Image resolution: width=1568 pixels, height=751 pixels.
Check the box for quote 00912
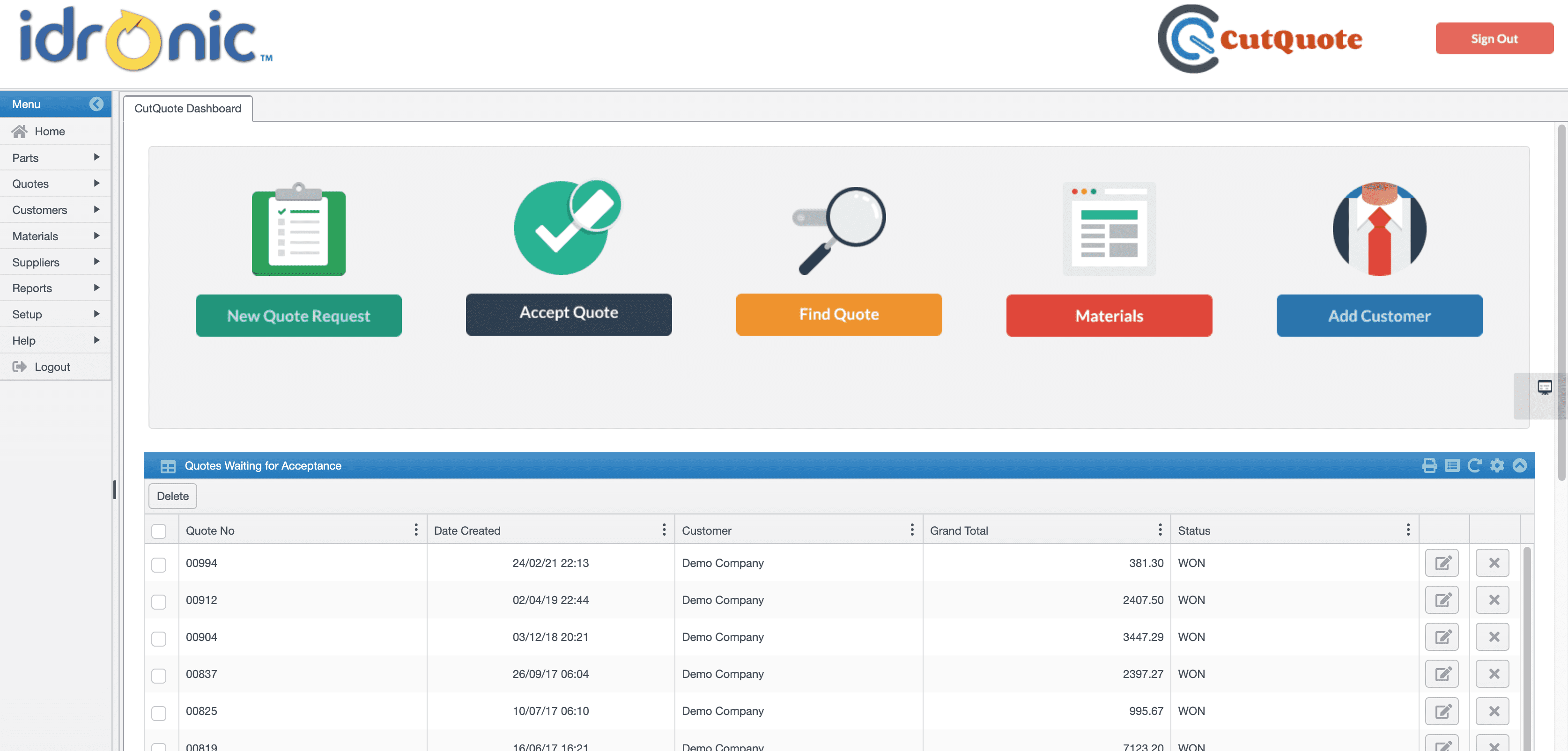point(159,601)
